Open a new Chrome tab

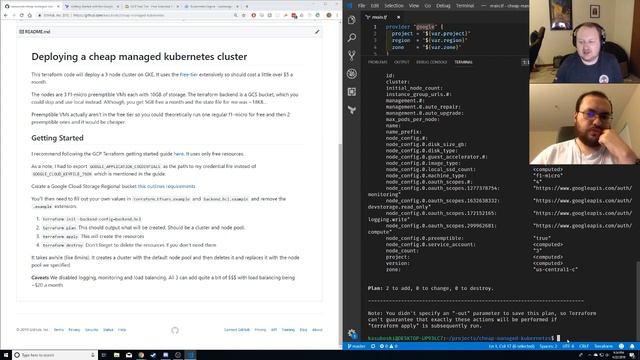pyautogui.click(x=246, y=7)
